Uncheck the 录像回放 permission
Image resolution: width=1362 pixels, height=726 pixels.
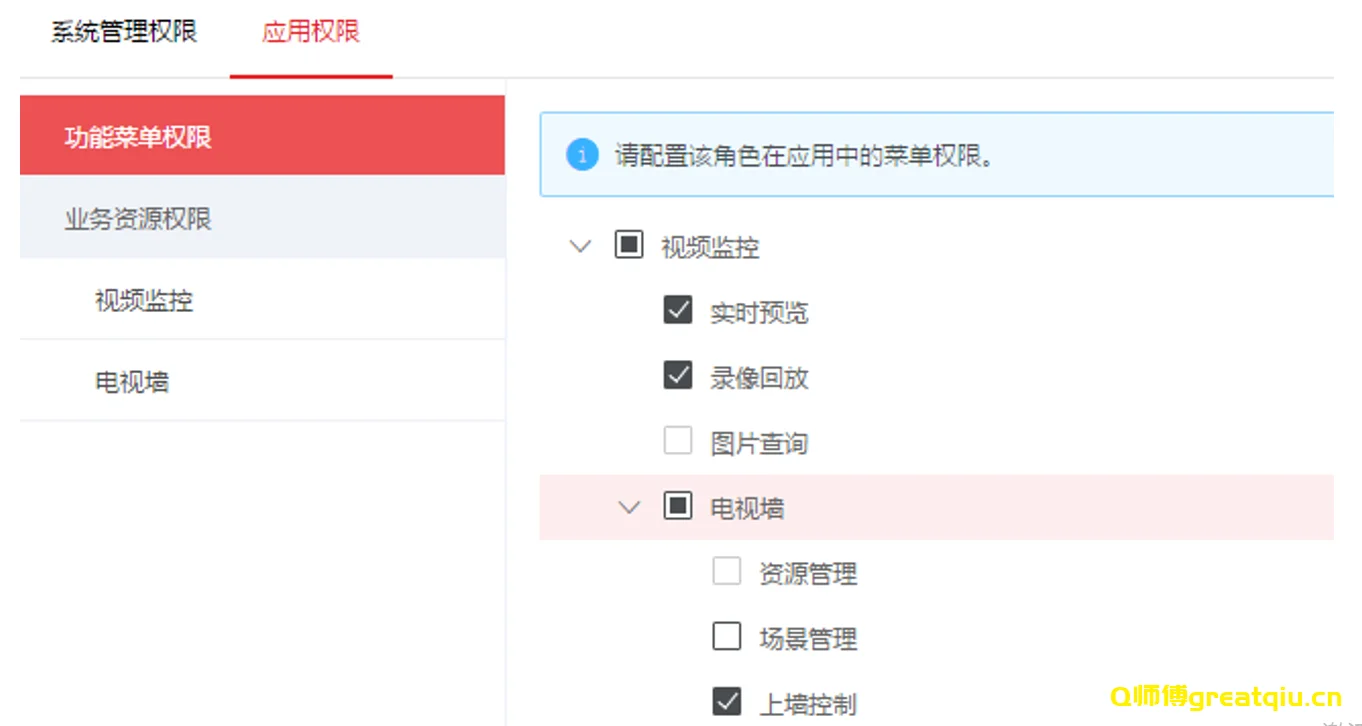(x=677, y=375)
